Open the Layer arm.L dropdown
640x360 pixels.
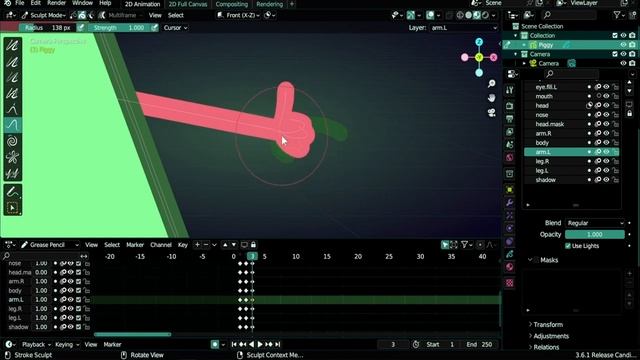click(464, 28)
